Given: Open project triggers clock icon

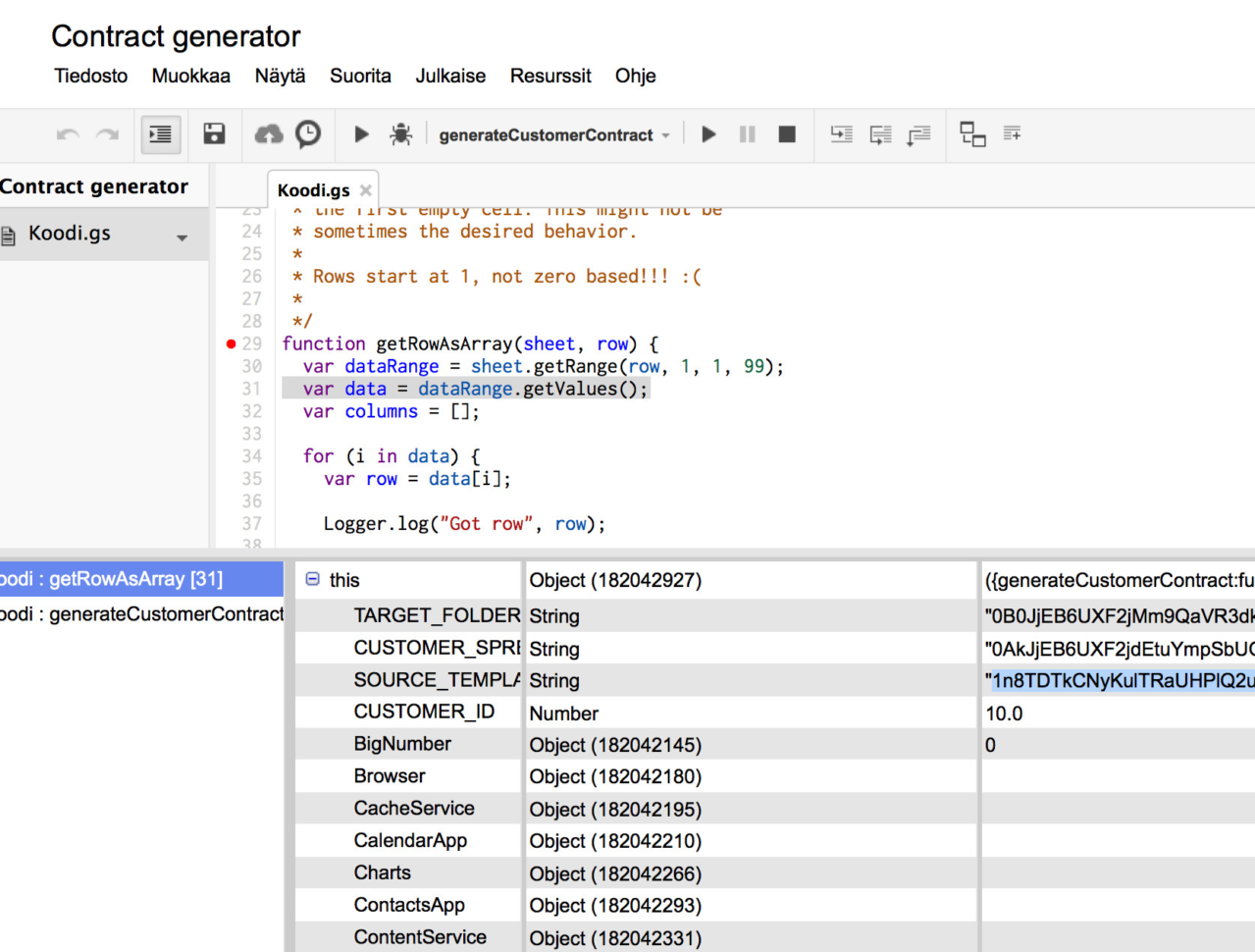Looking at the screenshot, I should pos(308,134).
